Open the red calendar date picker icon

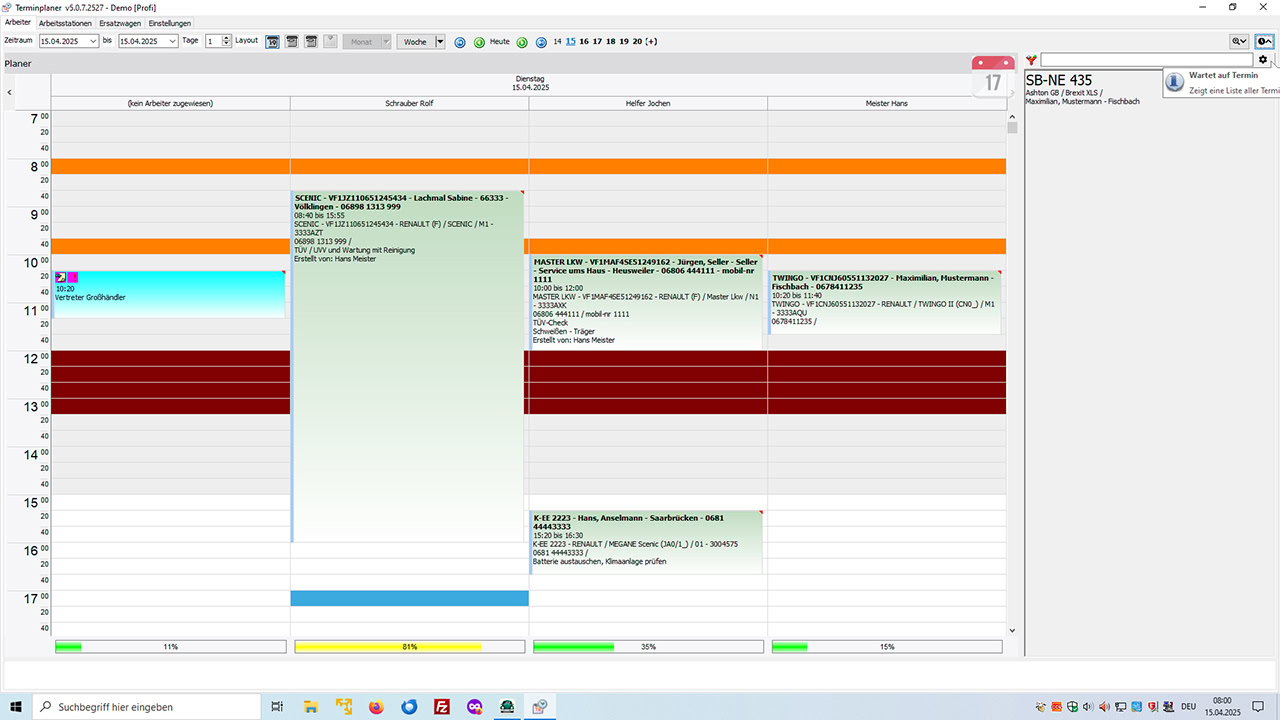coord(992,77)
